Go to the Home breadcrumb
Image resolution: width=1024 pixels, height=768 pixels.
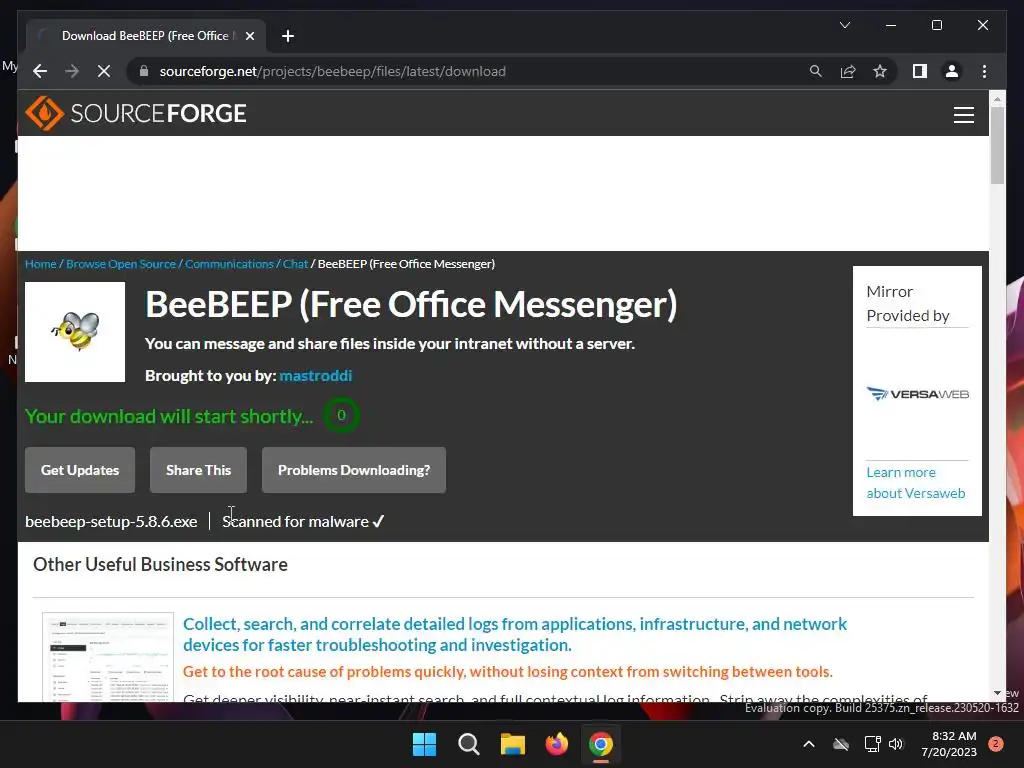[x=40, y=264]
